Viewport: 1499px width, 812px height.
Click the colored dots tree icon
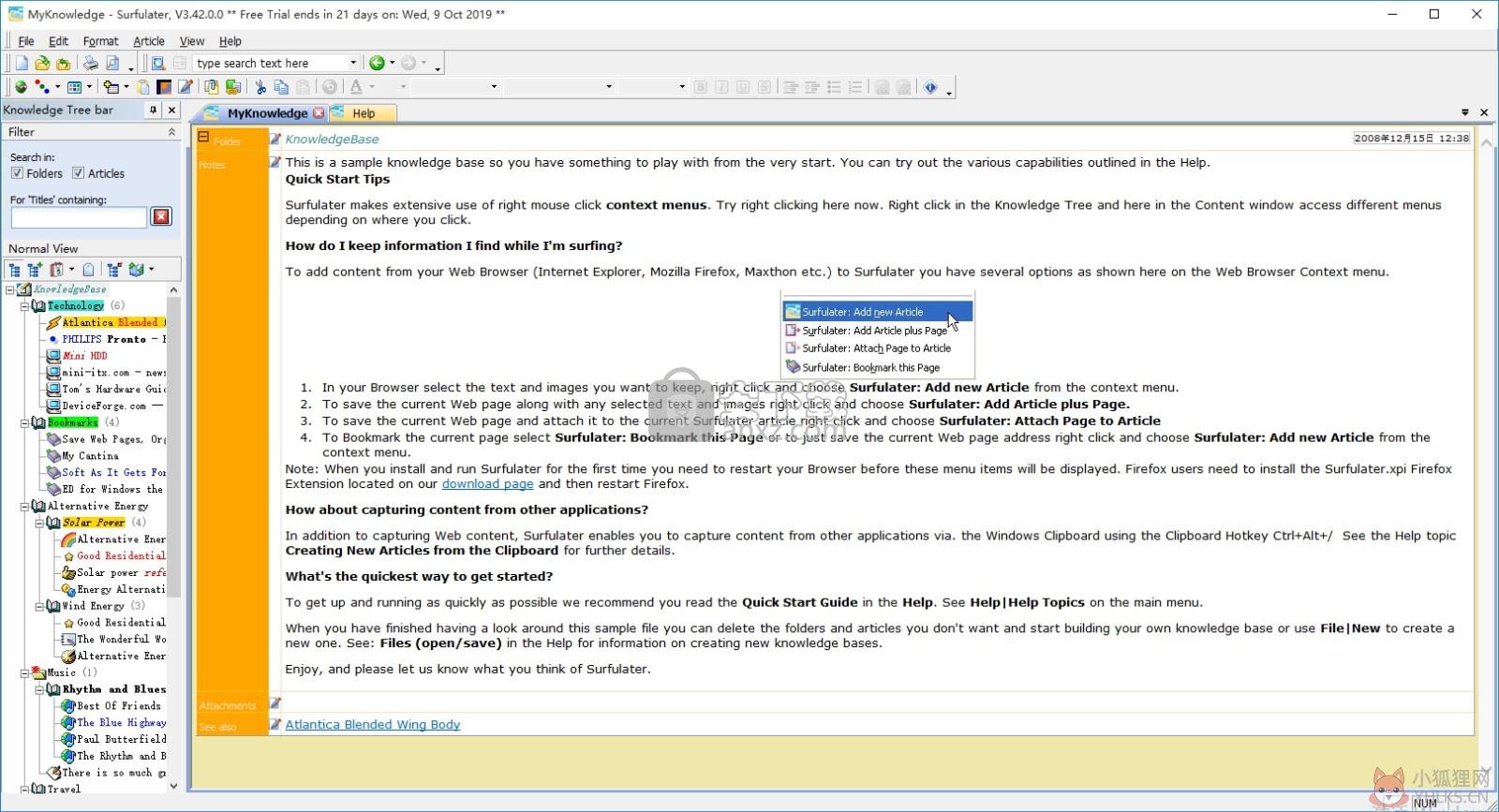point(42,87)
